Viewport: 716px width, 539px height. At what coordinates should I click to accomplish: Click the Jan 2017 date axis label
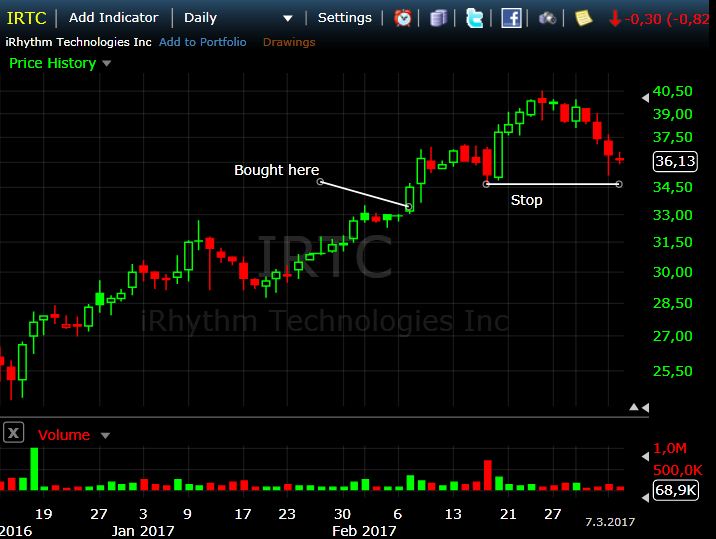click(143, 531)
